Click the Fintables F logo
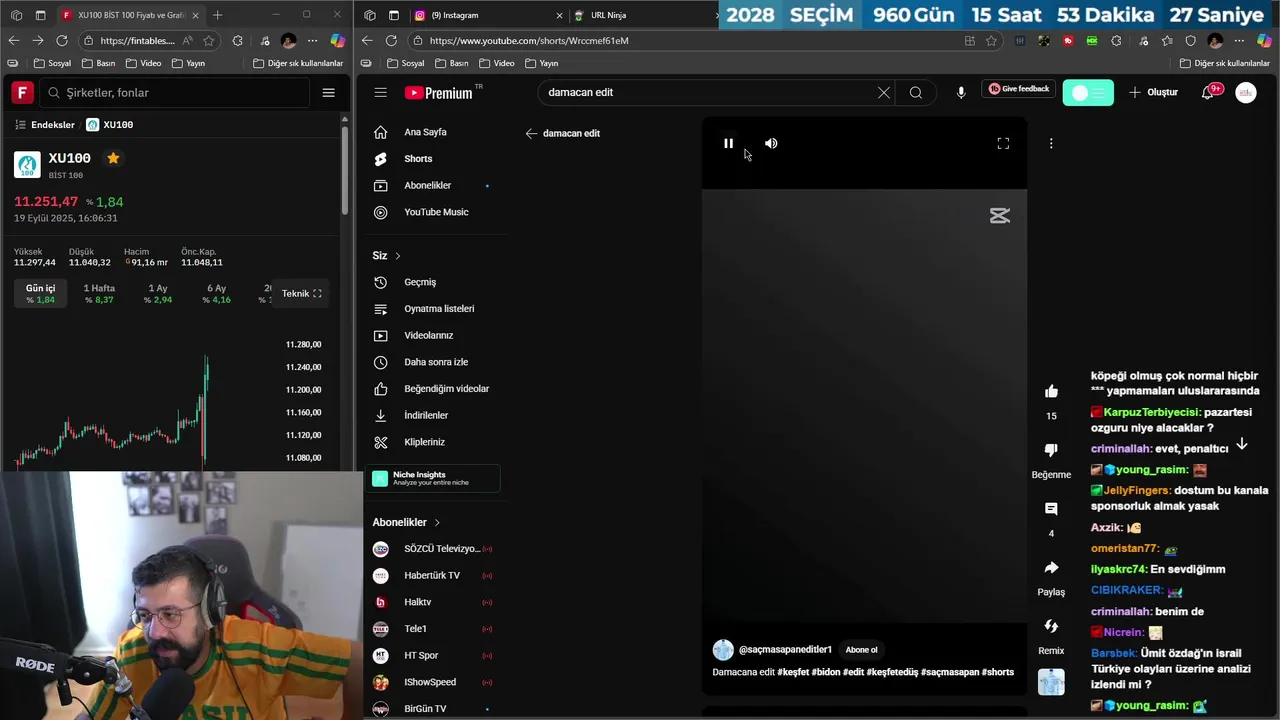 tap(22, 93)
